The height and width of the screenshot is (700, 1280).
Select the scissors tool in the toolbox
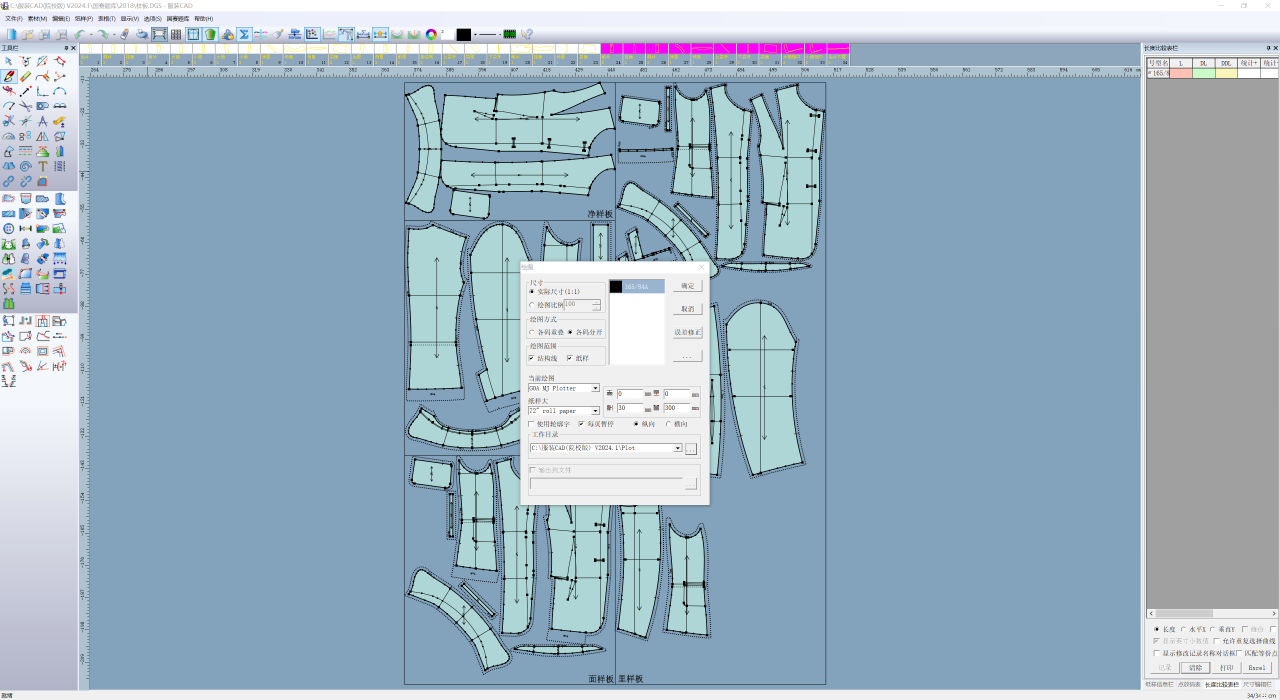(25, 105)
